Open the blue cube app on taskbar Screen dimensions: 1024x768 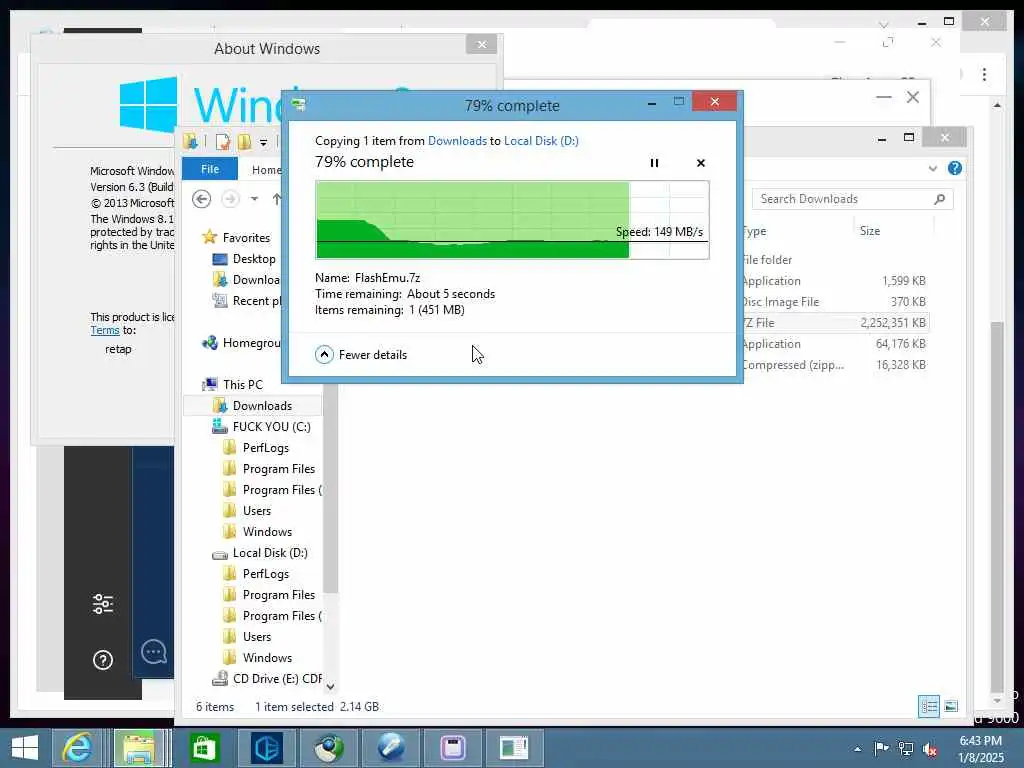pyautogui.click(x=266, y=748)
